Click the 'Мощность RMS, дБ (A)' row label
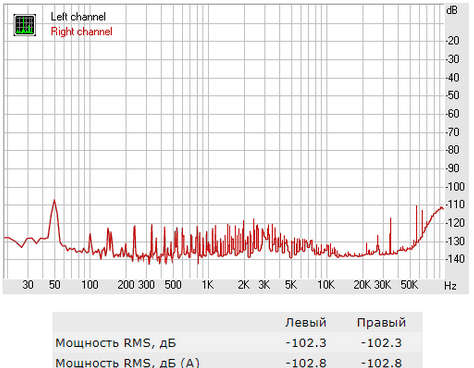Image resolution: width=474 pixels, height=368 pixels. 128,363
